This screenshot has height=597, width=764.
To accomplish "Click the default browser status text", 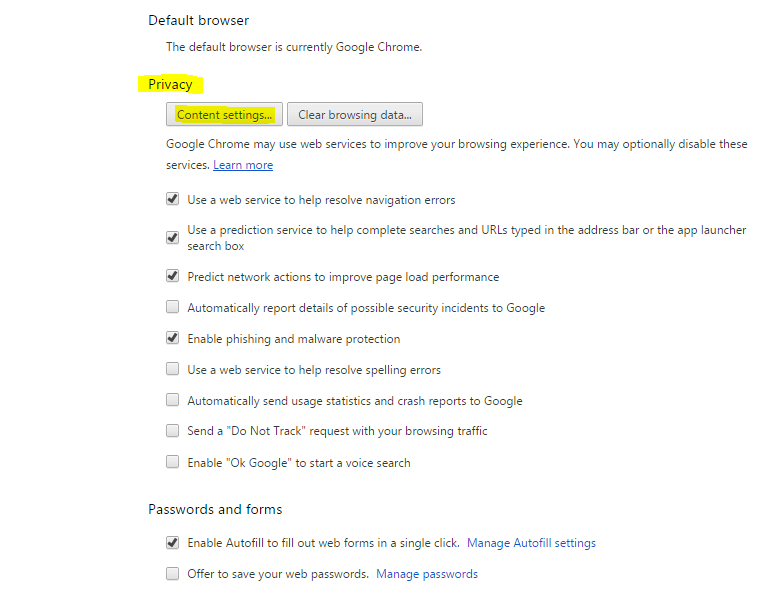I will (x=294, y=46).
